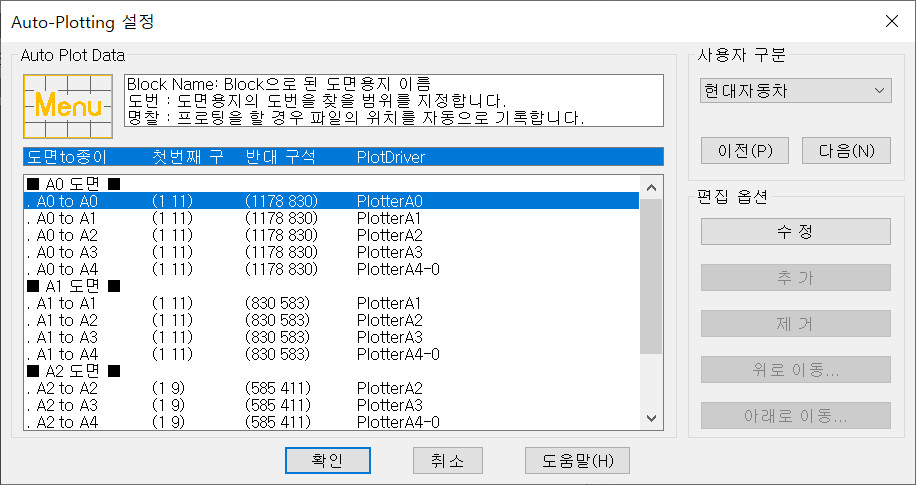
Task: Confirm with the 확인 button
Action: click(x=328, y=460)
